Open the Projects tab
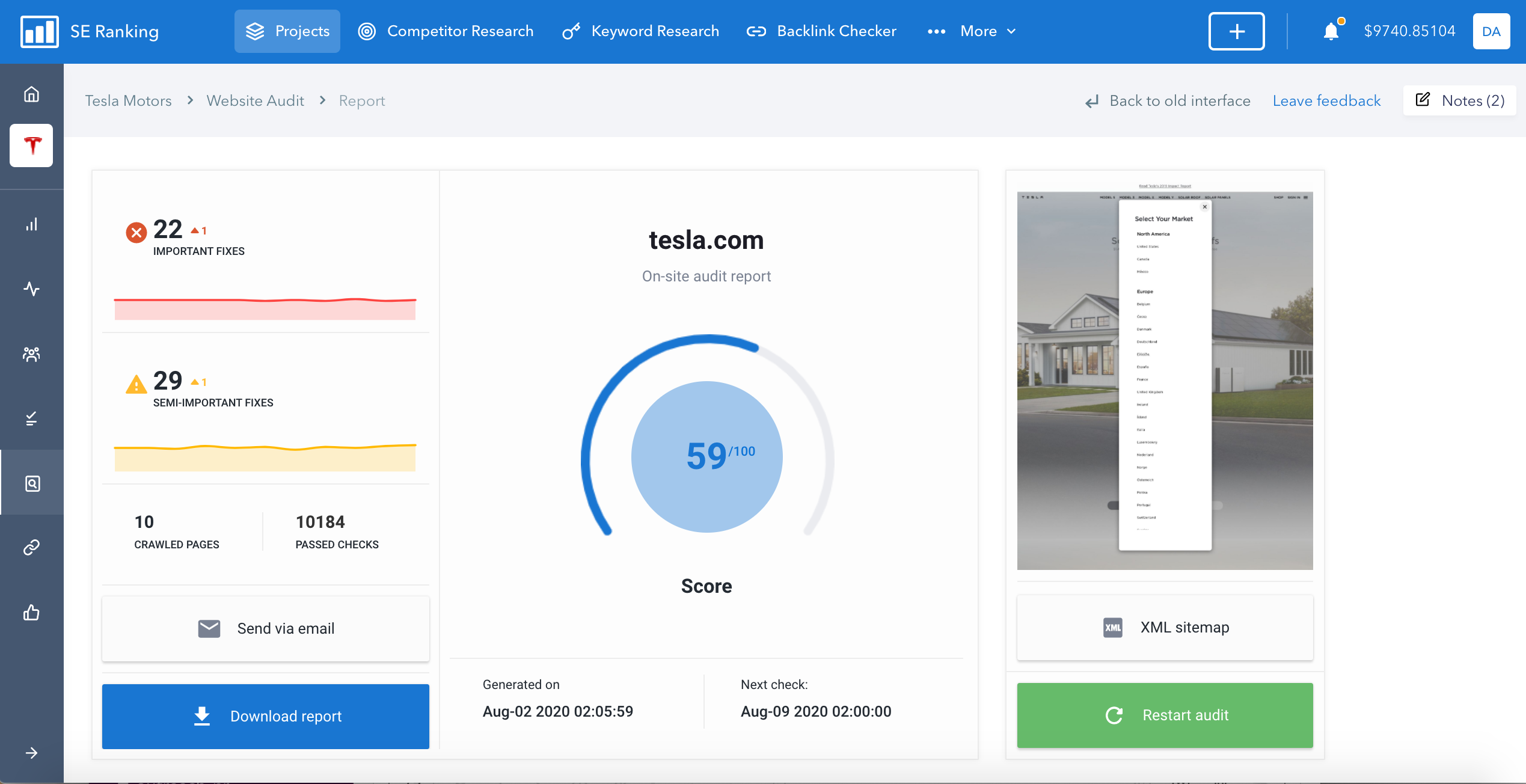The height and width of the screenshot is (784, 1526). point(287,31)
